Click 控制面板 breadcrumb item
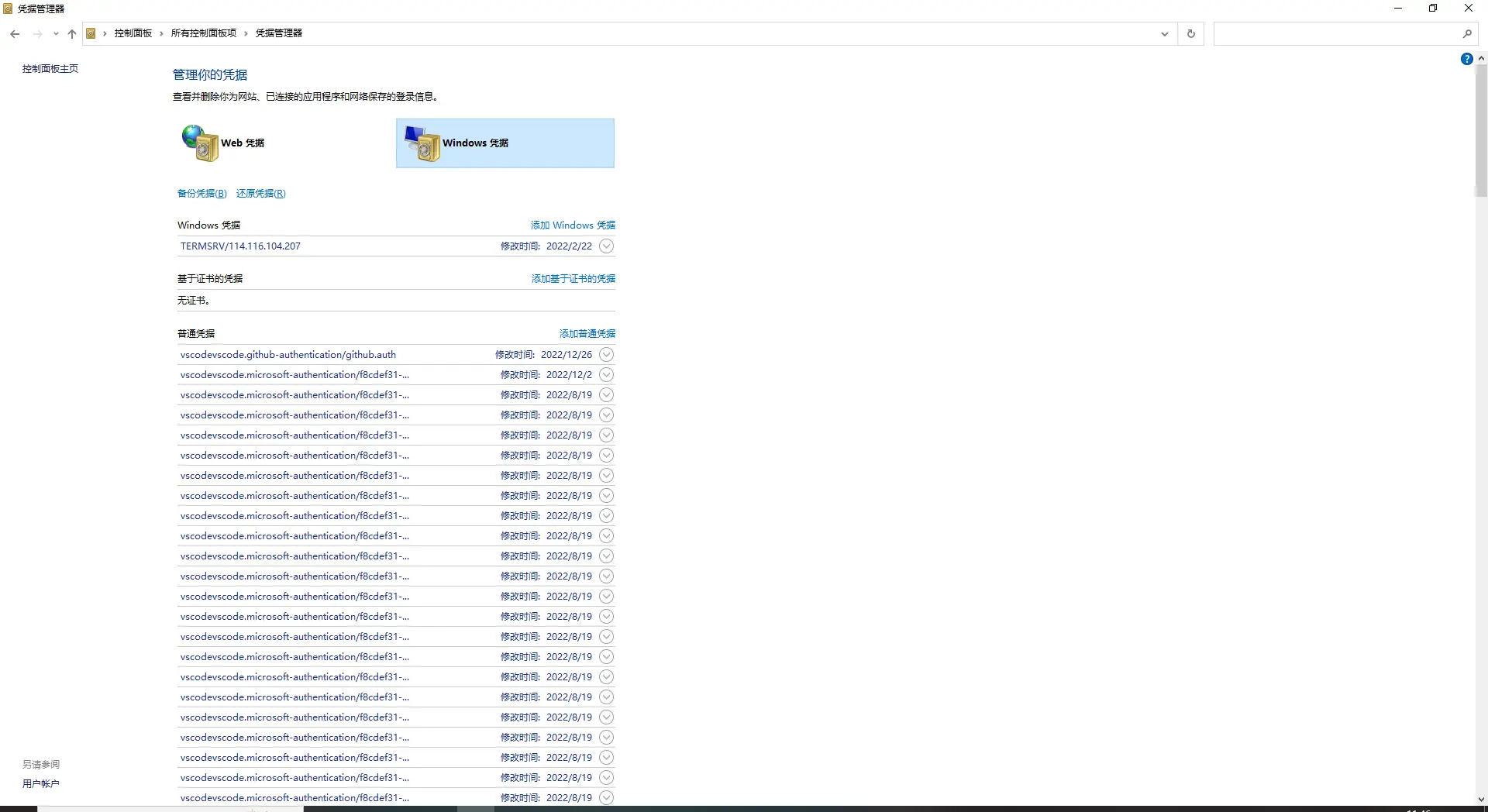The height and width of the screenshot is (812, 1488). coord(133,33)
